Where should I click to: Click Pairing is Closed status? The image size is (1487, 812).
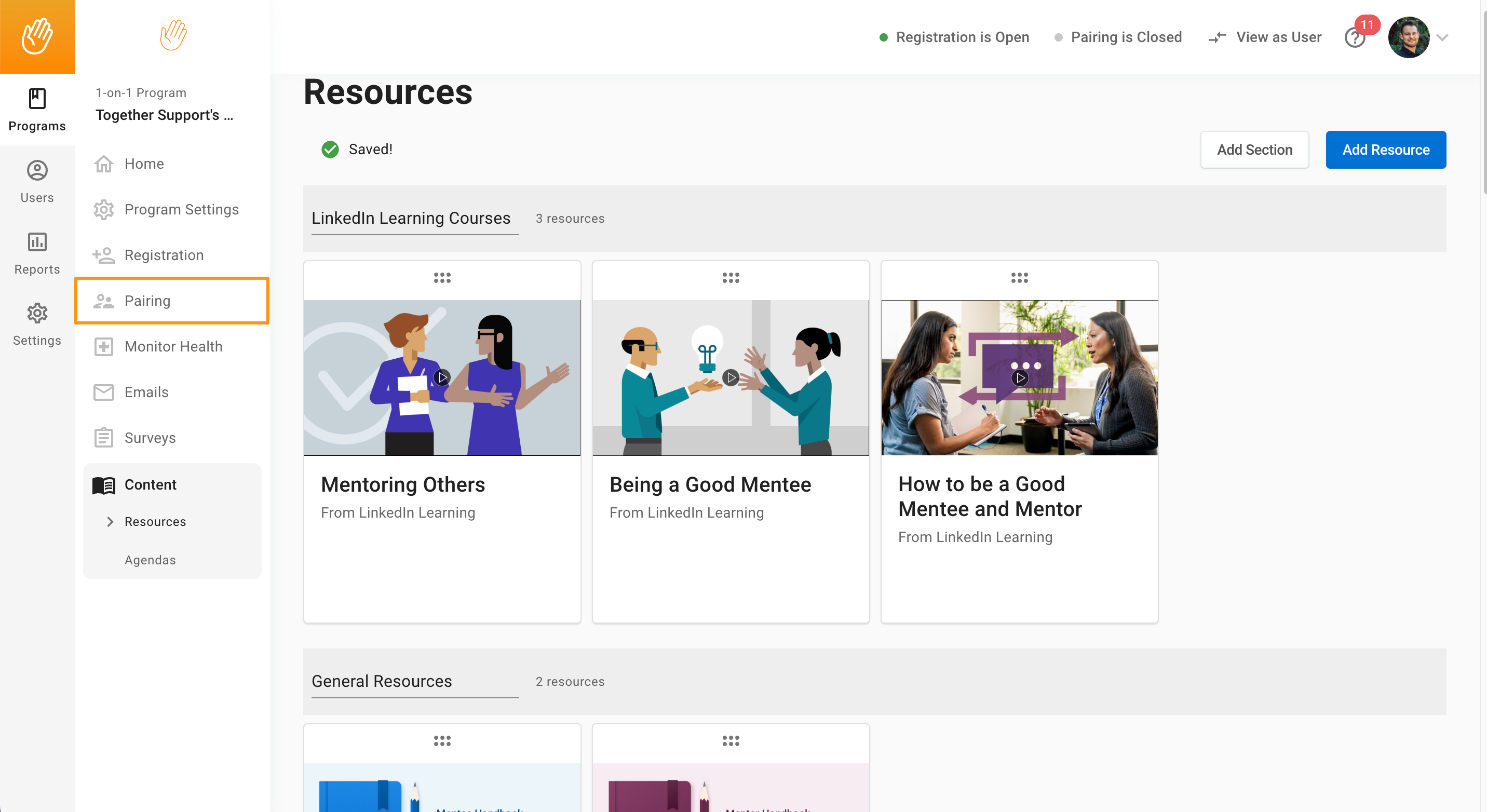point(1118,37)
